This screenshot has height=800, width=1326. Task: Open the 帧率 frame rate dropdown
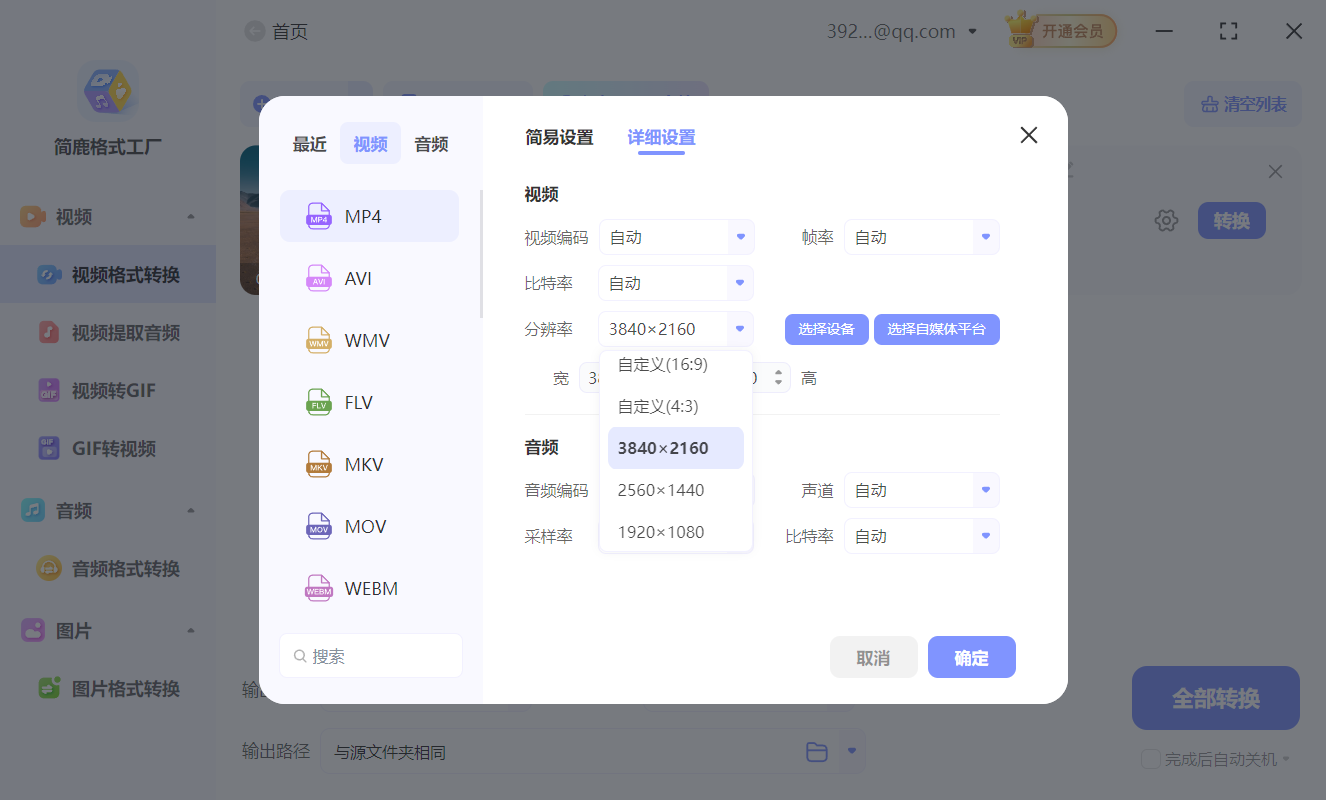921,237
